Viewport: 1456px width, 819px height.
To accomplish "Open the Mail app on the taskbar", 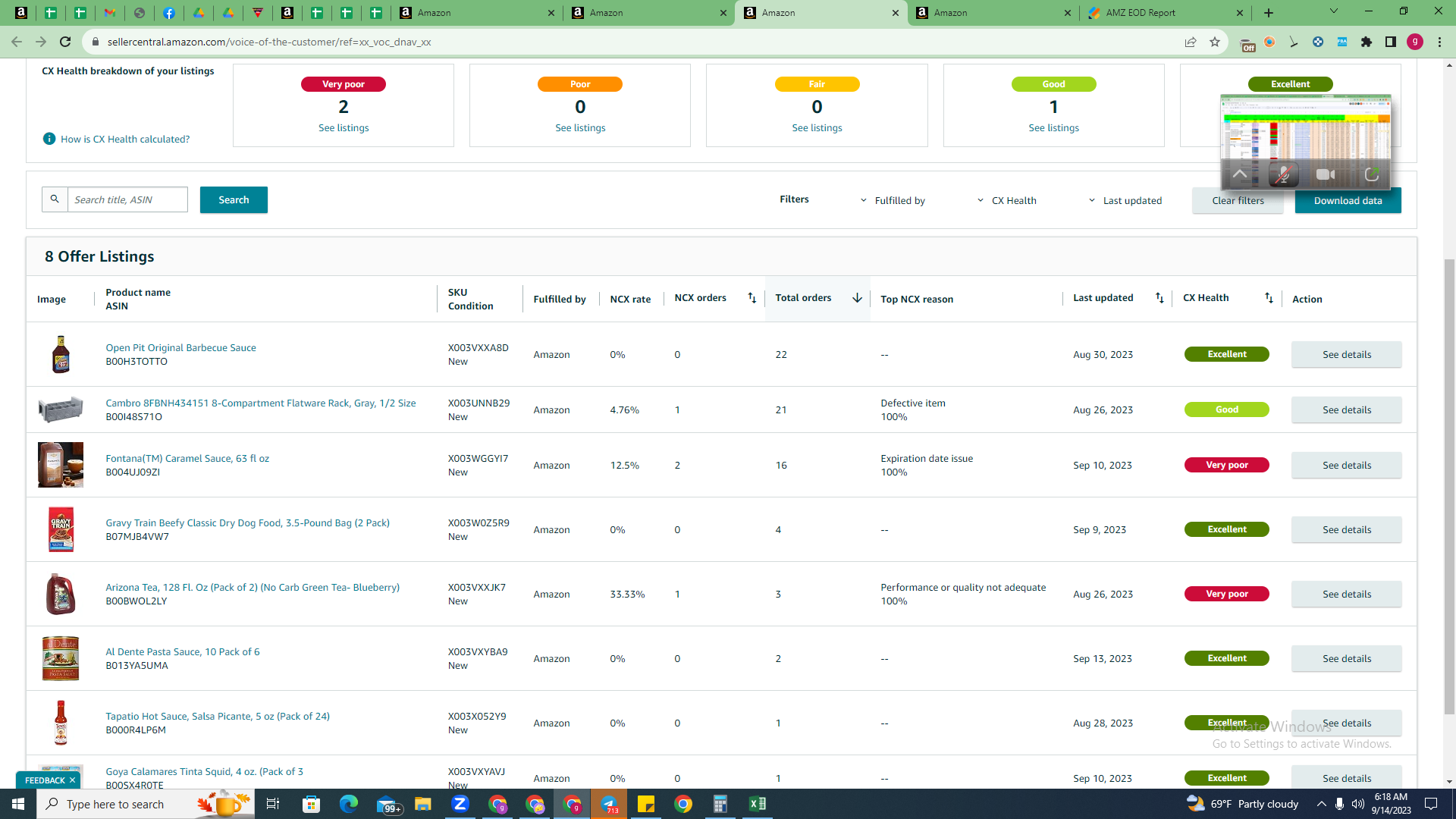I will (x=388, y=804).
